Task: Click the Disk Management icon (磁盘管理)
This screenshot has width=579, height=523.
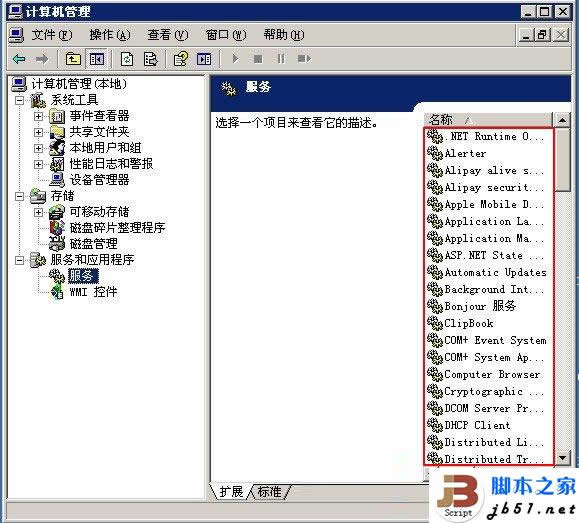Action: click(x=57, y=244)
